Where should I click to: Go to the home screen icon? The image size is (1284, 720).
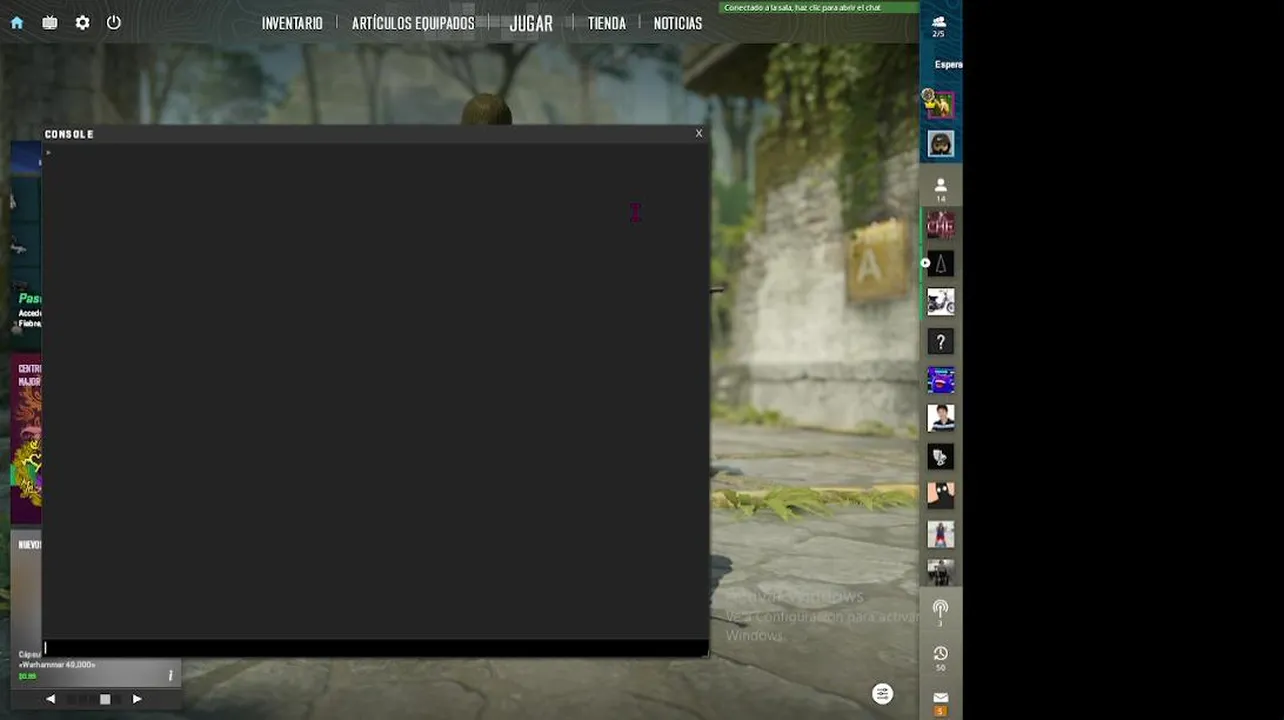click(17, 22)
